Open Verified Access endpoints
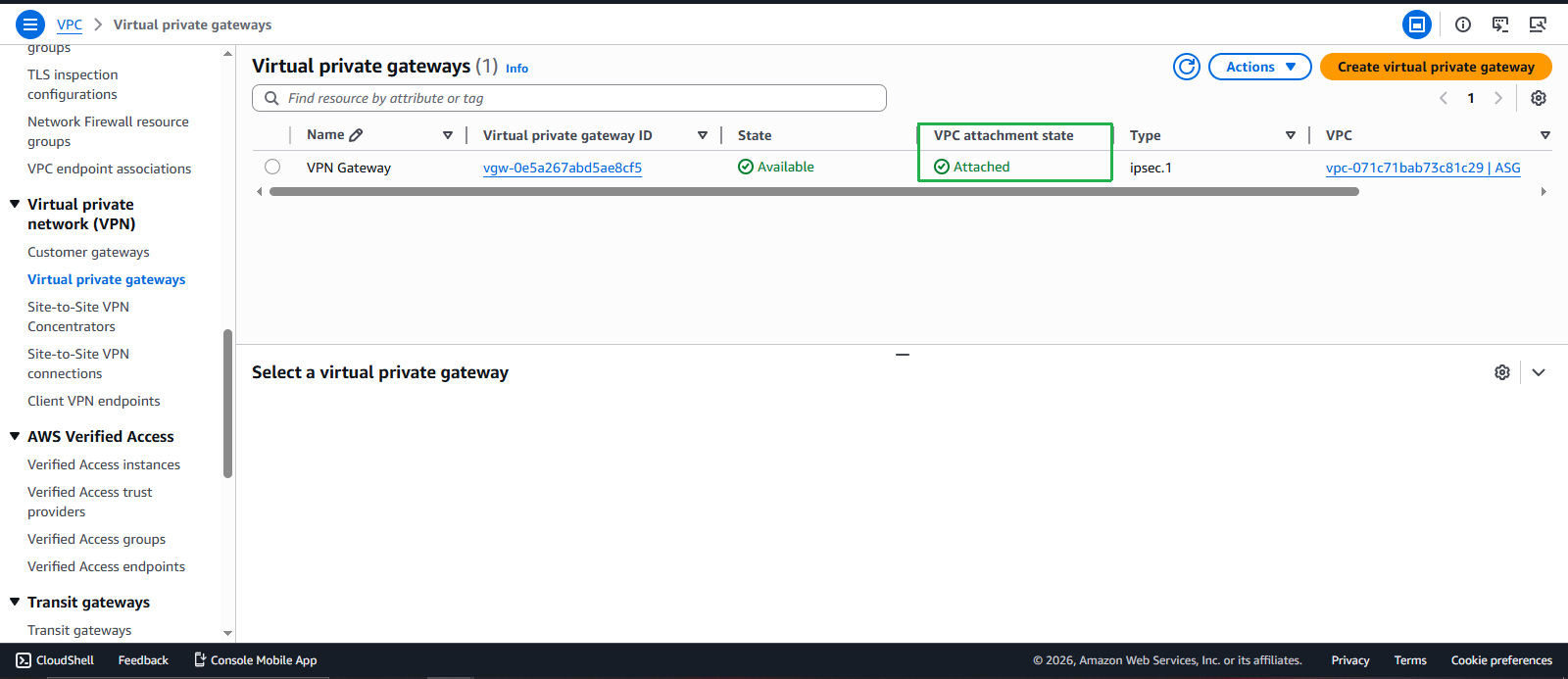The height and width of the screenshot is (679, 1568). point(106,566)
